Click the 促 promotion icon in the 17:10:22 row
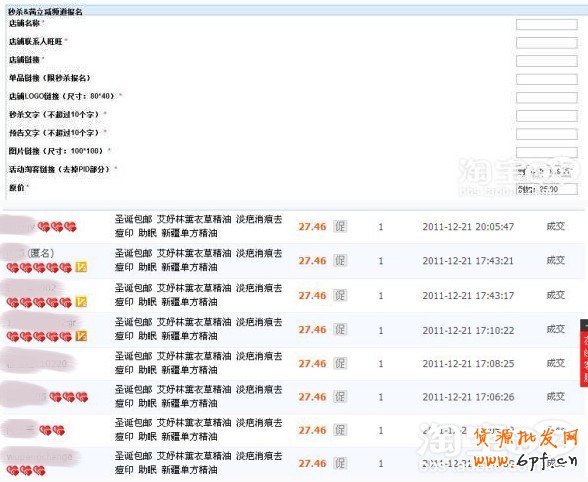The height and width of the screenshot is (482, 588). pos(340,330)
